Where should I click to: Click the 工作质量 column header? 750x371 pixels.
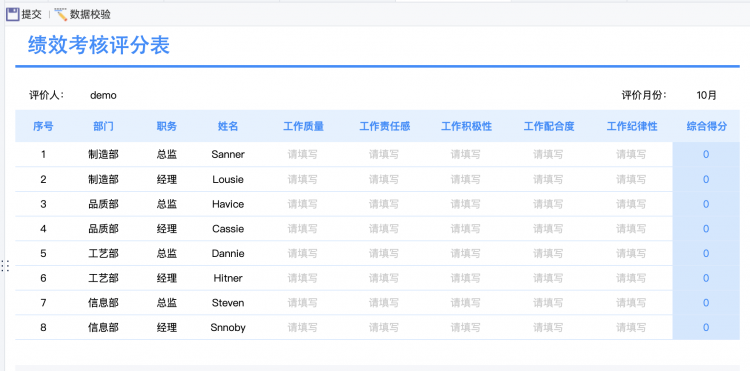303,126
